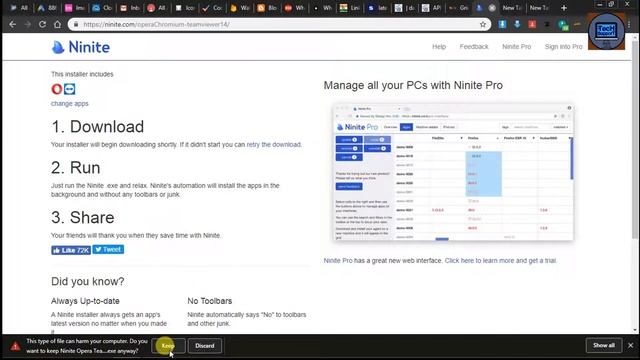640x360 pixels.
Task: Switch to the last New Tab tab
Action: click(x=539, y=8)
